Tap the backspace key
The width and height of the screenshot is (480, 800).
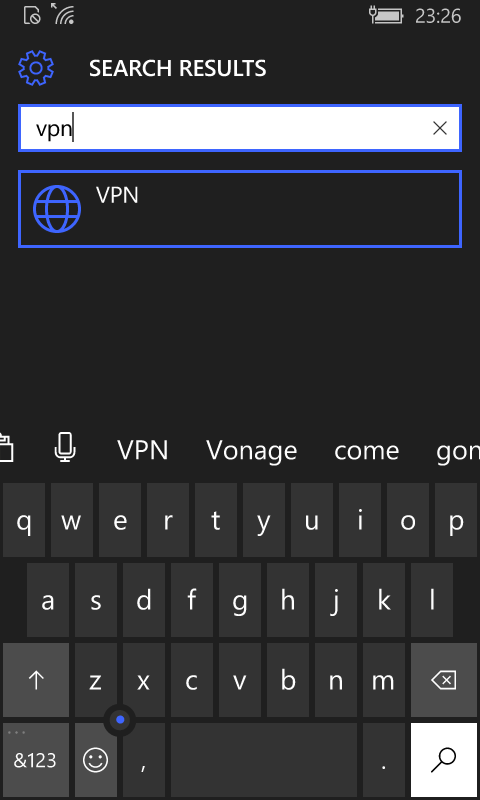tap(444, 680)
